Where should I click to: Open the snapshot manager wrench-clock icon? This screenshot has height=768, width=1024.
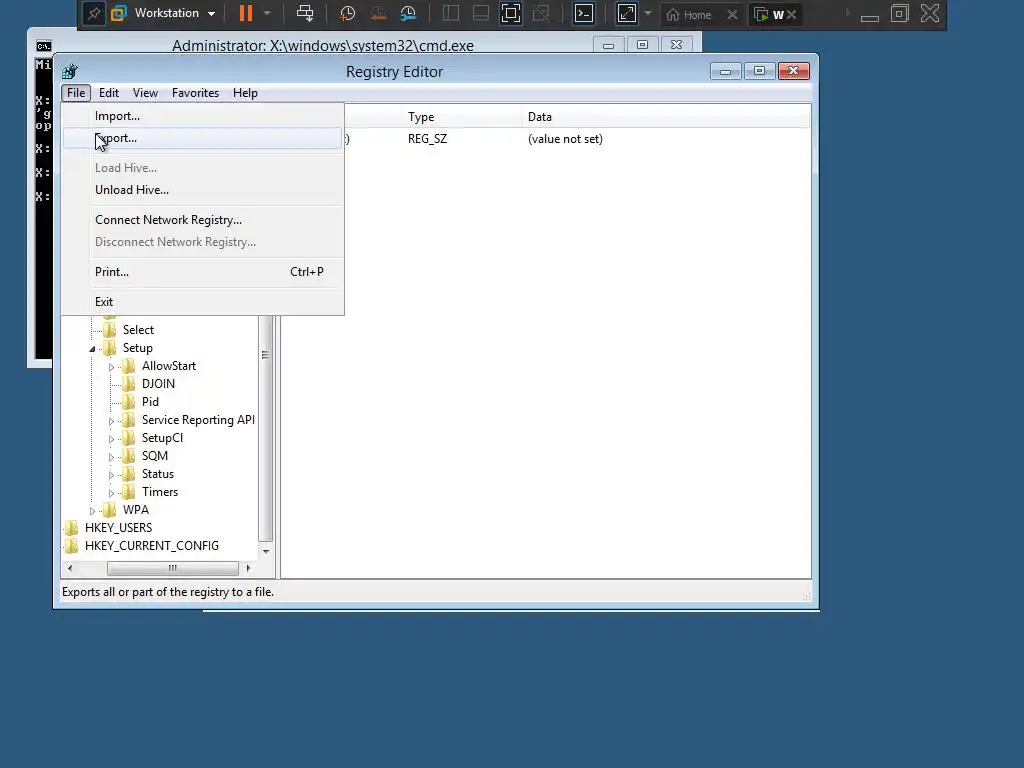point(408,14)
